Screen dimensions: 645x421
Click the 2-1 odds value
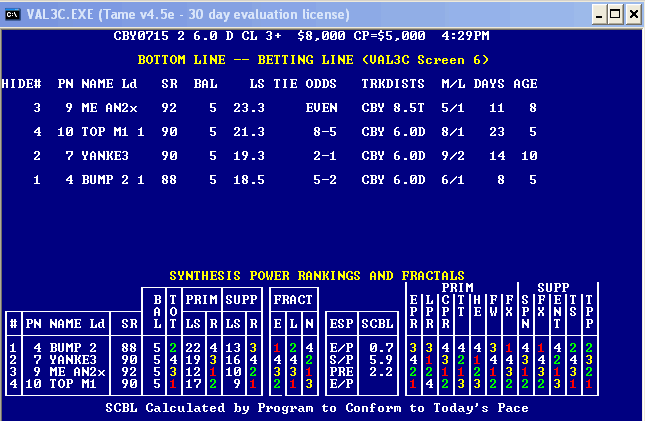[325, 156]
